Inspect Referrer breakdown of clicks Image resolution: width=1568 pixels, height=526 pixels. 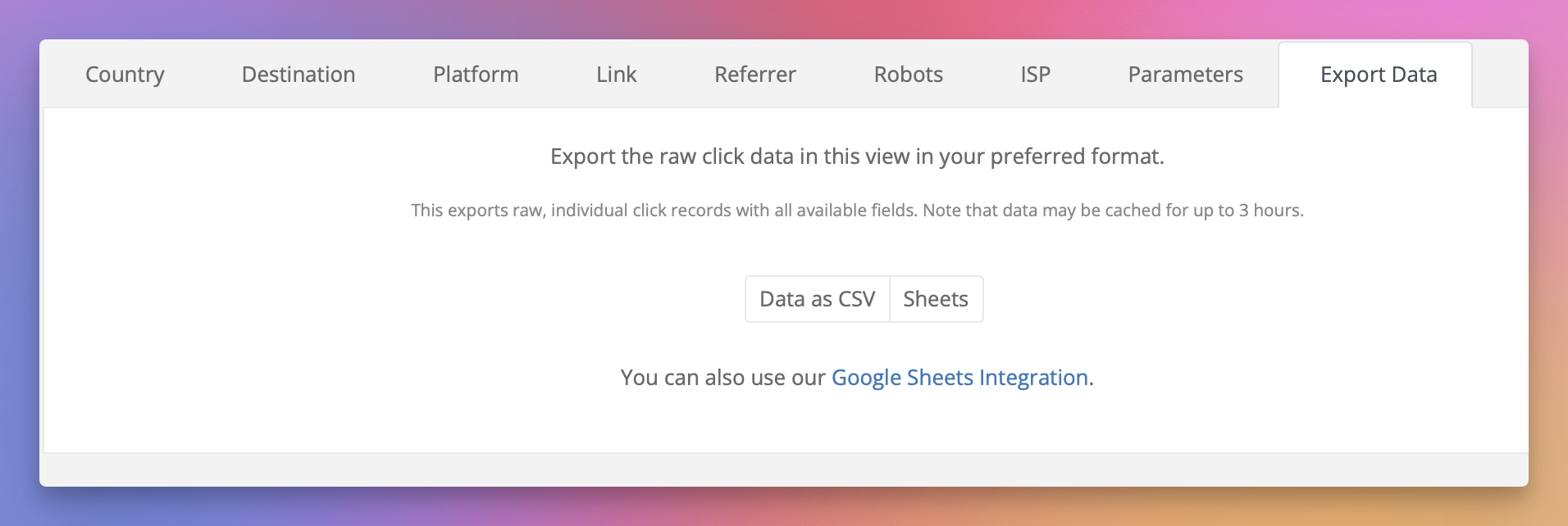[x=754, y=75]
